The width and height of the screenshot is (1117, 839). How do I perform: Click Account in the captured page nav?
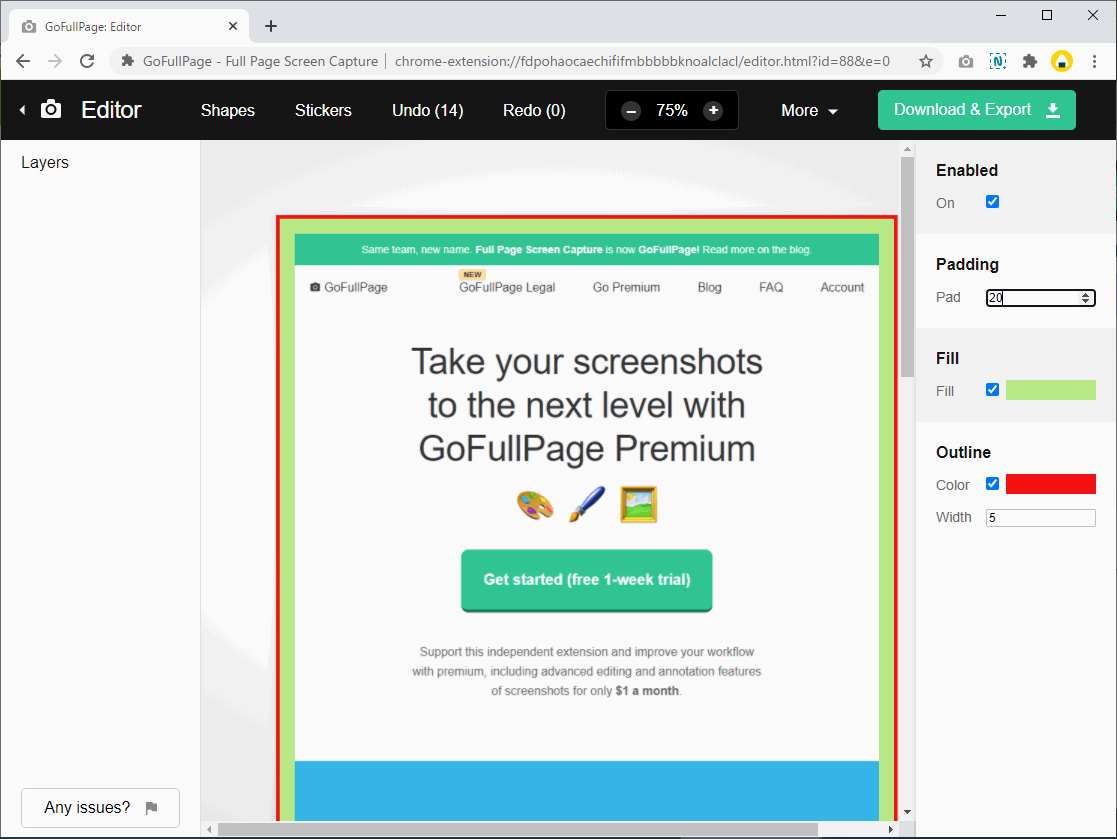tap(842, 287)
